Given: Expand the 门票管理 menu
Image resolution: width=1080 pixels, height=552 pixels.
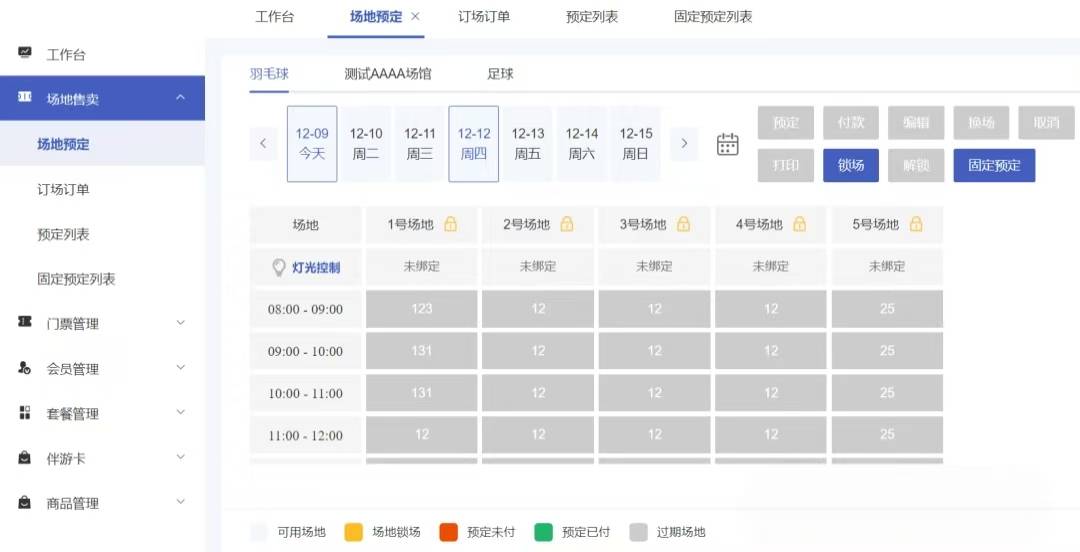Looking at the screenshot, I should [x=180, y=323].
